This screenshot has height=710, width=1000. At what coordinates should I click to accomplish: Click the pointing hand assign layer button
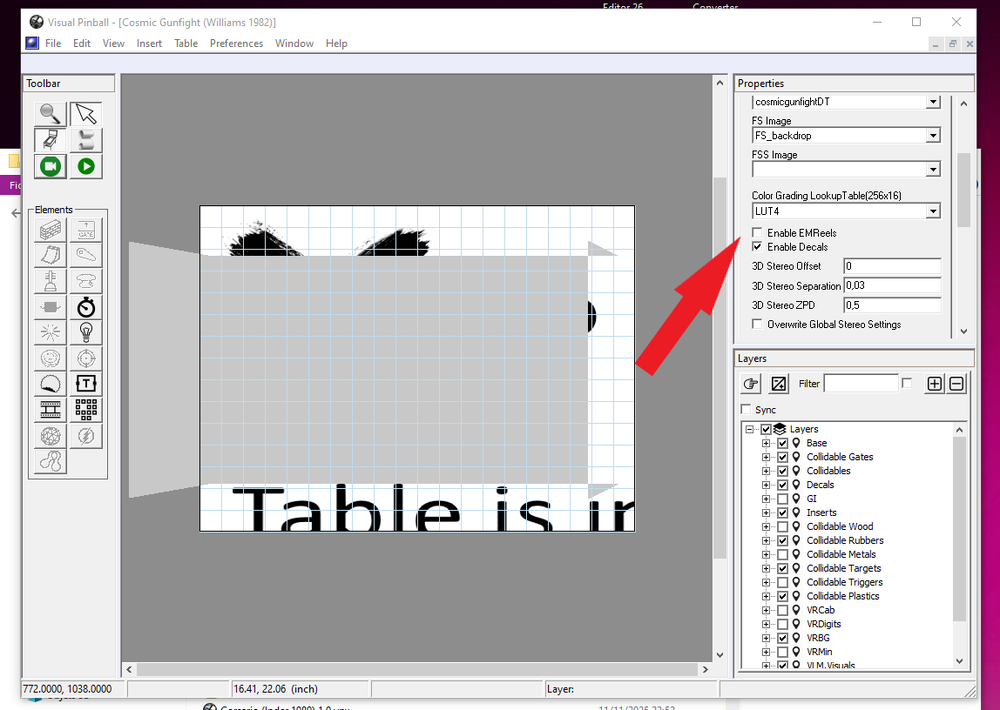[751, 383]
